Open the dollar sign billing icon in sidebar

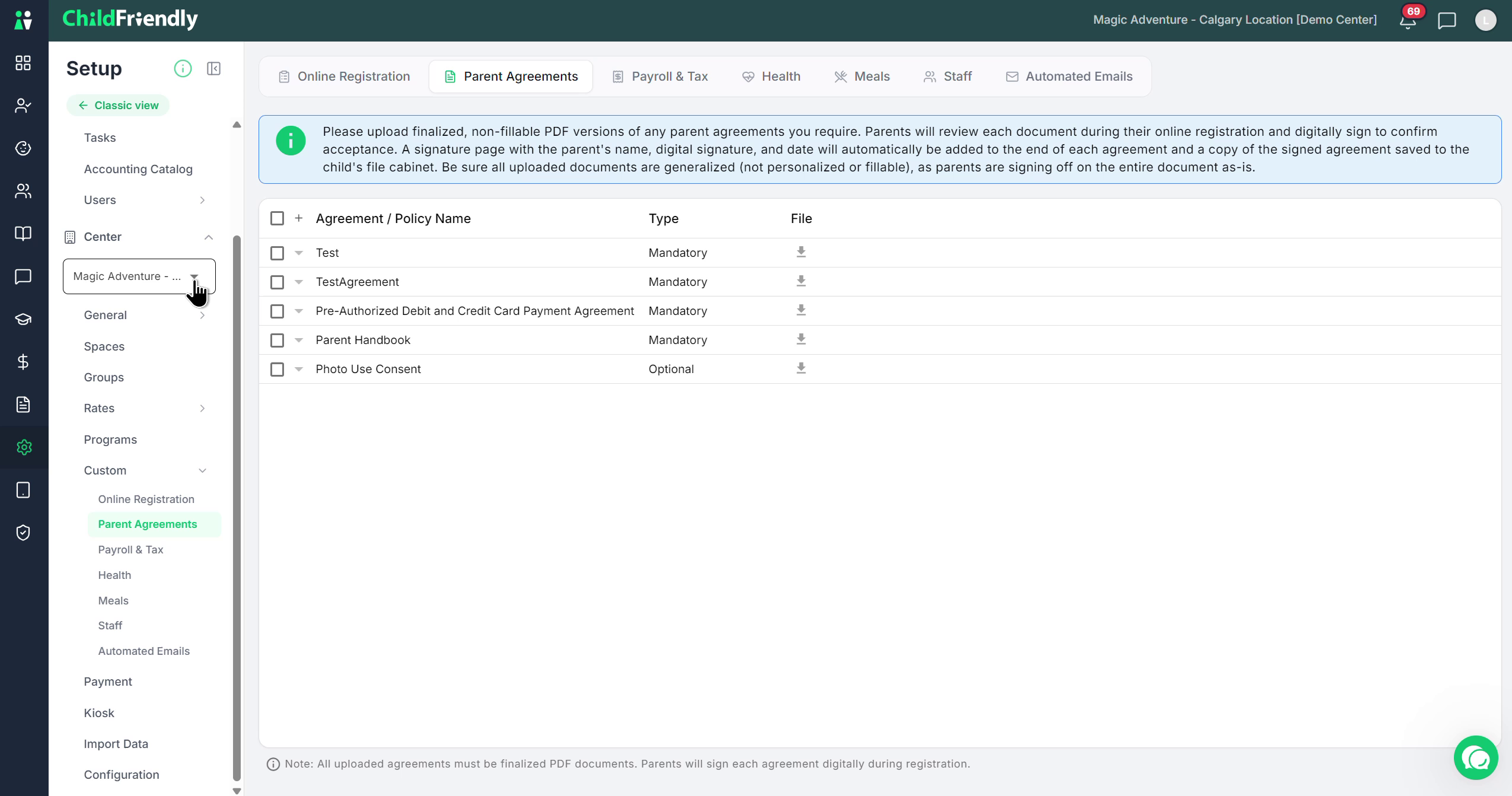[x=23, y=362]
